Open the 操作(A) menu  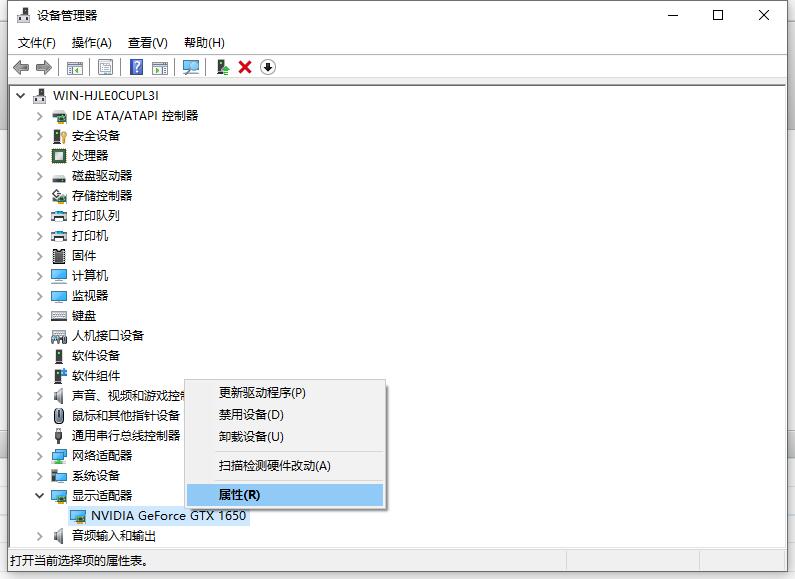(x=92, y=43)
